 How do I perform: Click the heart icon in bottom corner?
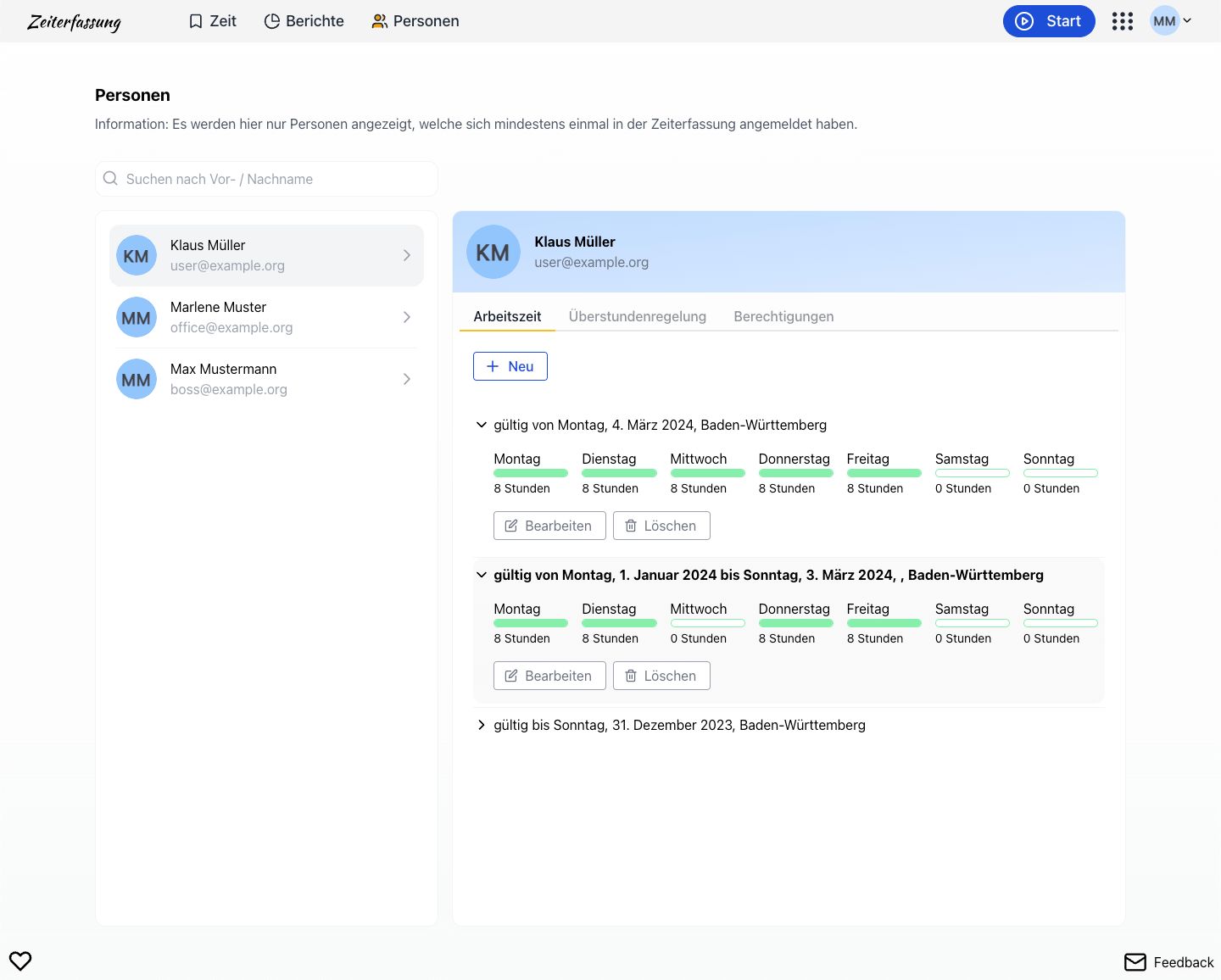tap(20, 961)
